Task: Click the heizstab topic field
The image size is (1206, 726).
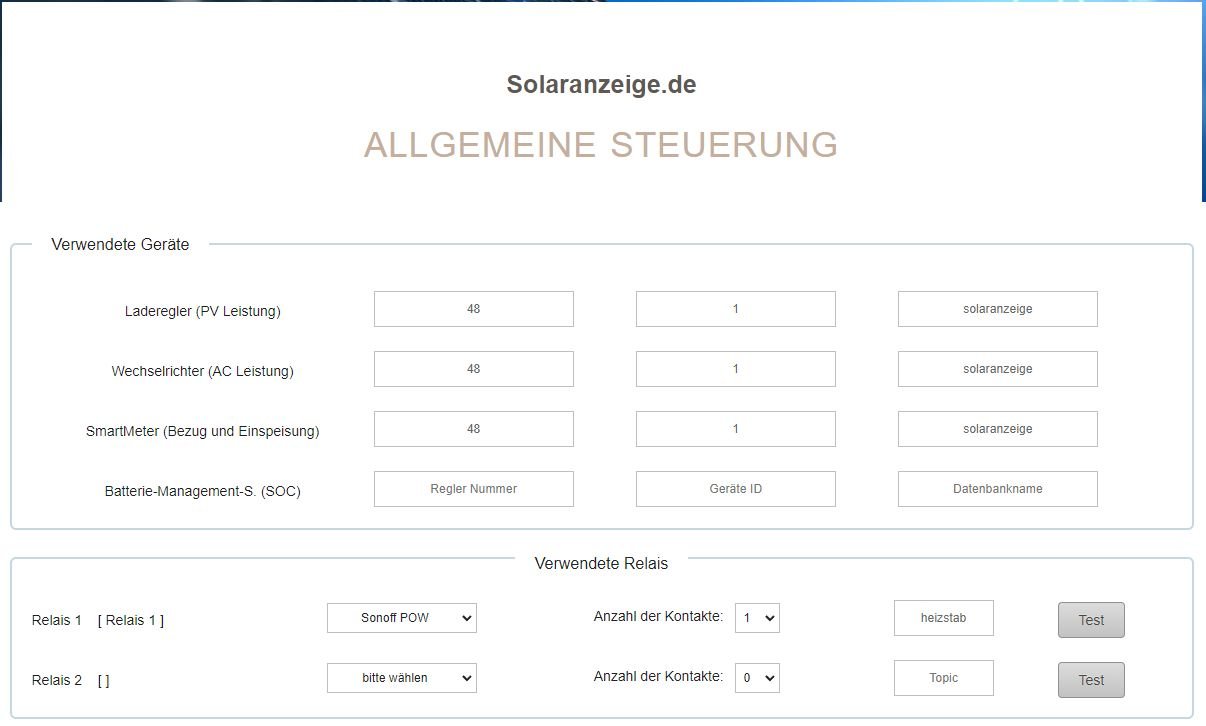Action: (943, 618)
